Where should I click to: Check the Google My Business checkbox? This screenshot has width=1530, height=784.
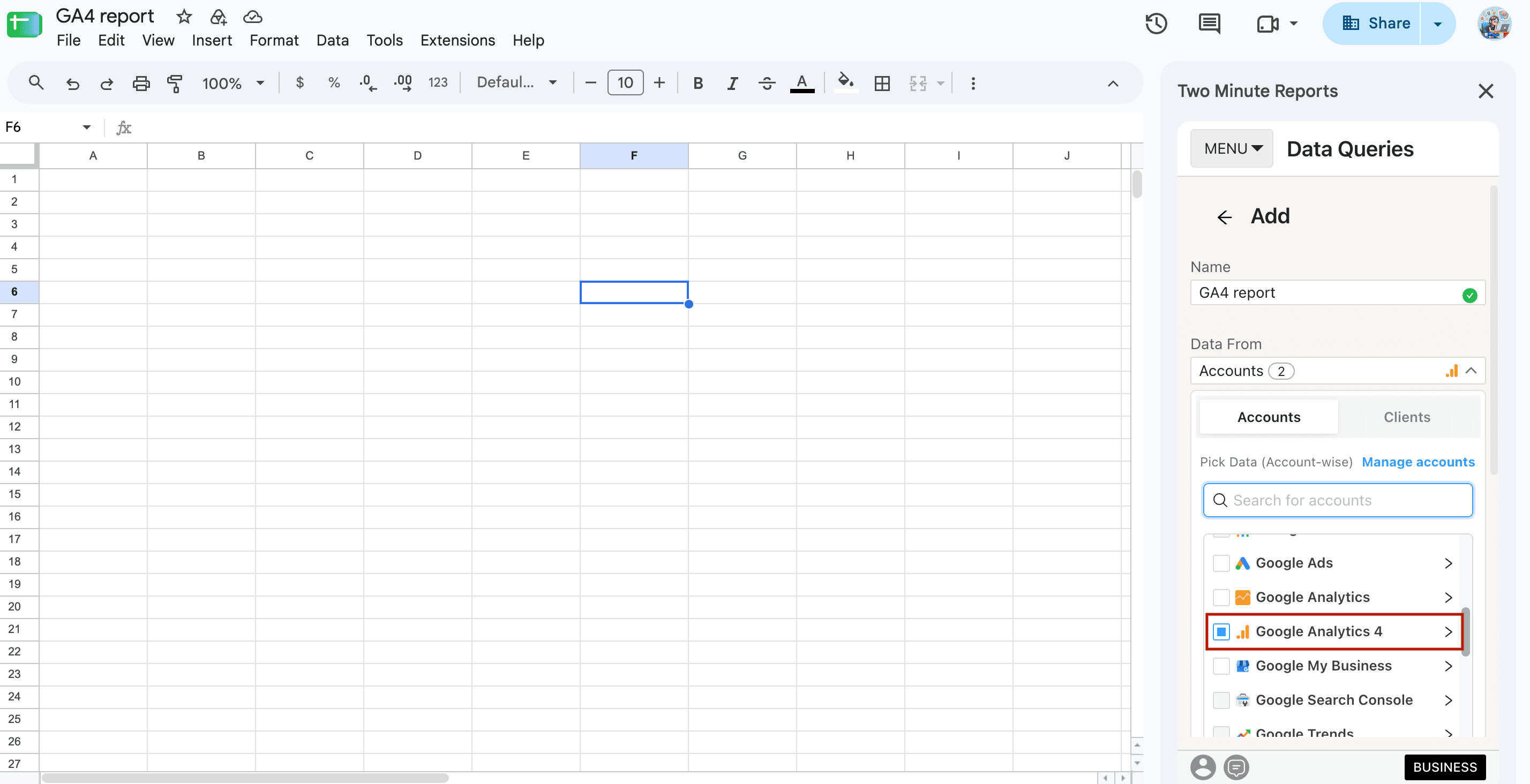1220,666
